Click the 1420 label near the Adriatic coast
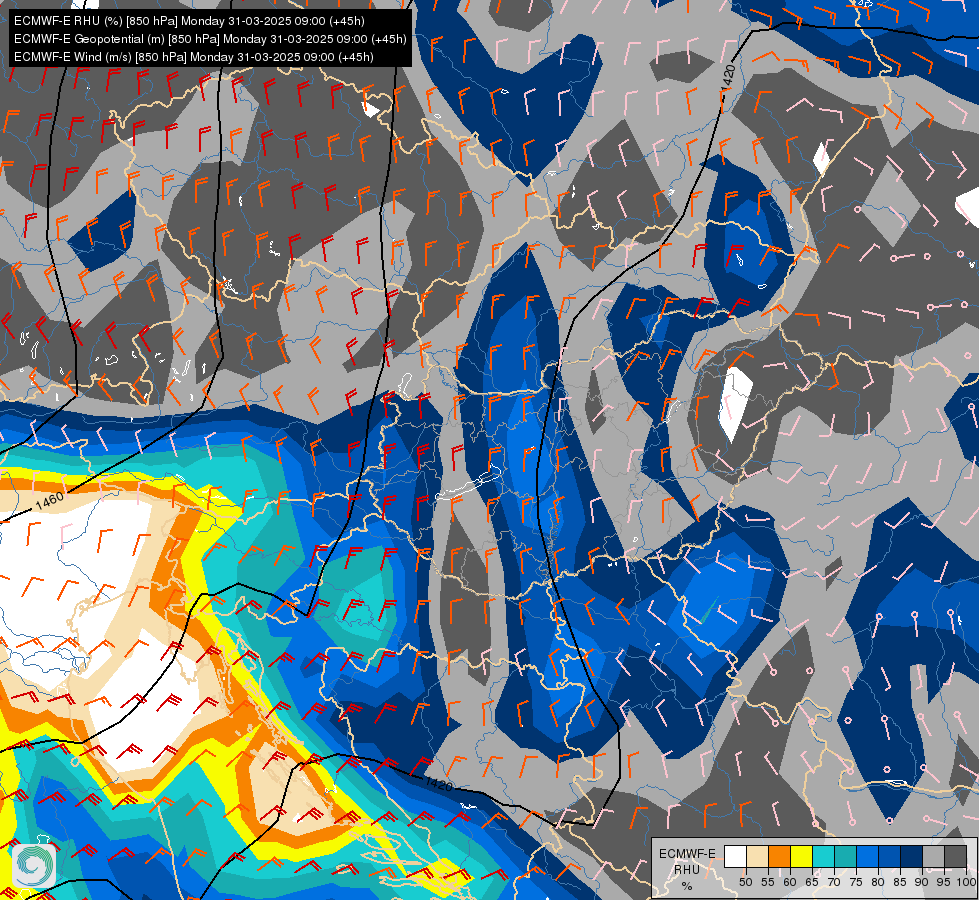This screenshot has height=900, width=979. pos(439,783)
